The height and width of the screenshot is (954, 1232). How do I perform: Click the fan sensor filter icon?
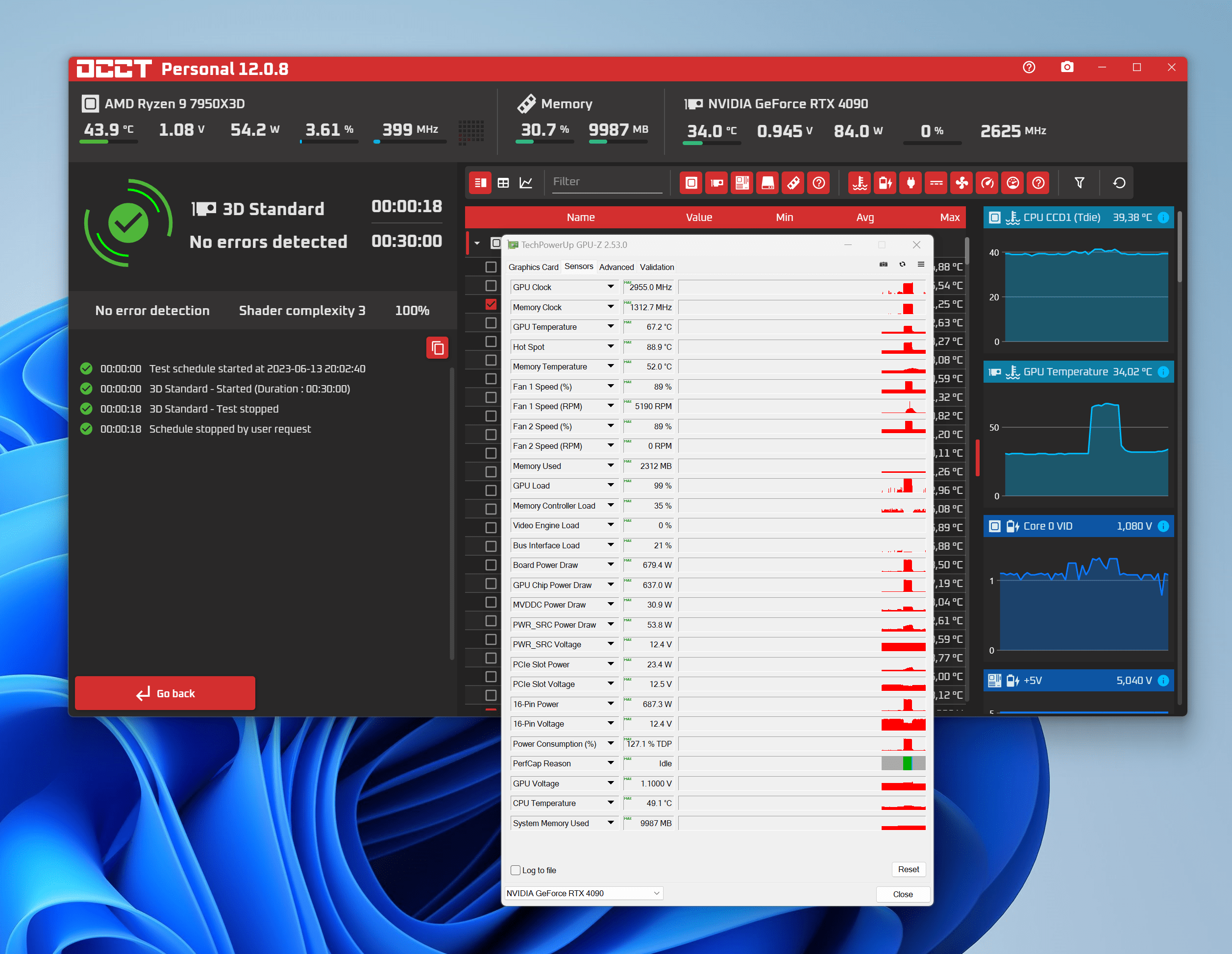[961, 183]
